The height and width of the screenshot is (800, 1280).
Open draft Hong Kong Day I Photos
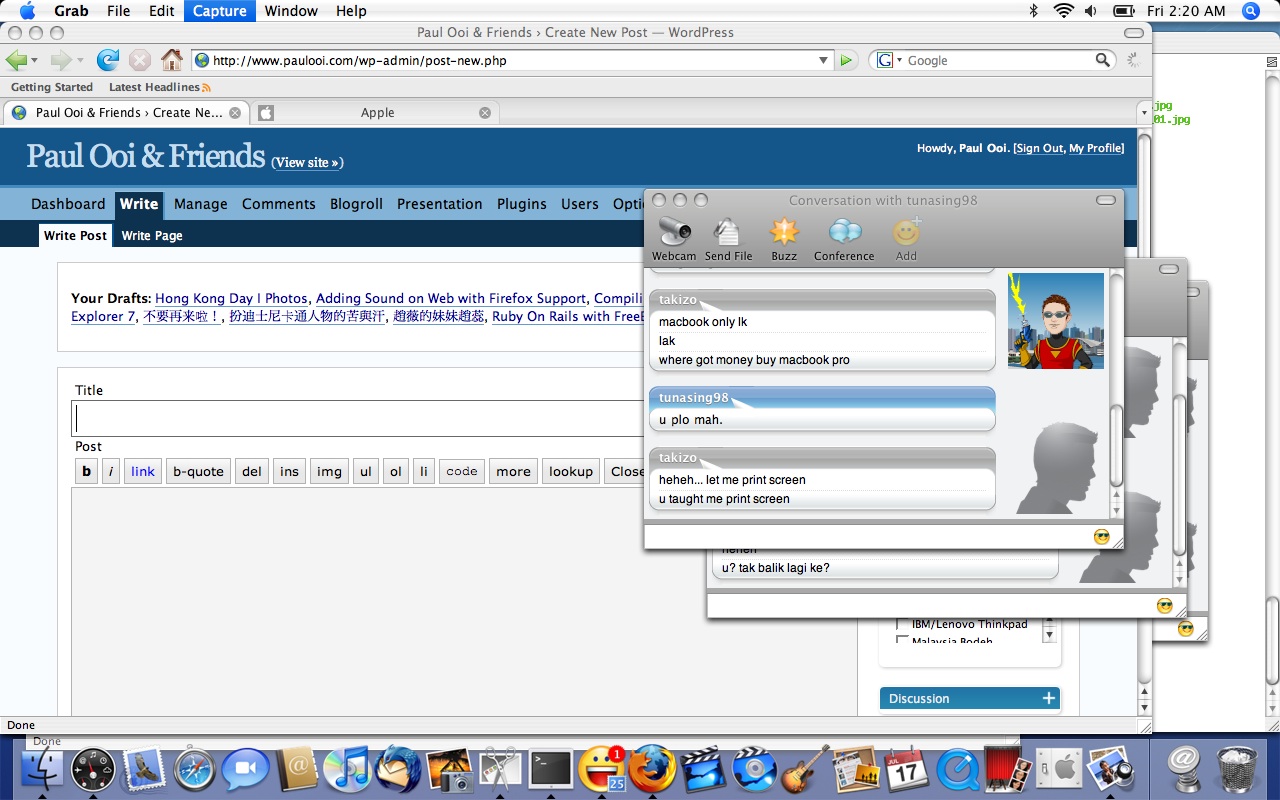[231, 298]
